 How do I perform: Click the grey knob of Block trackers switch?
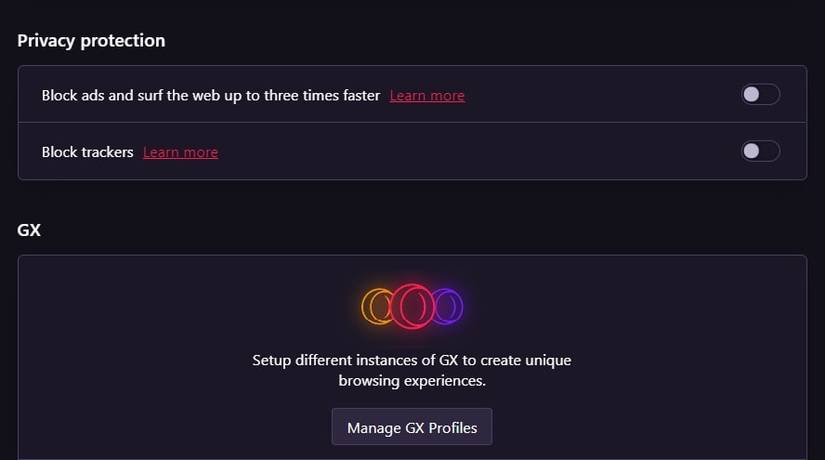click(751, 152)
